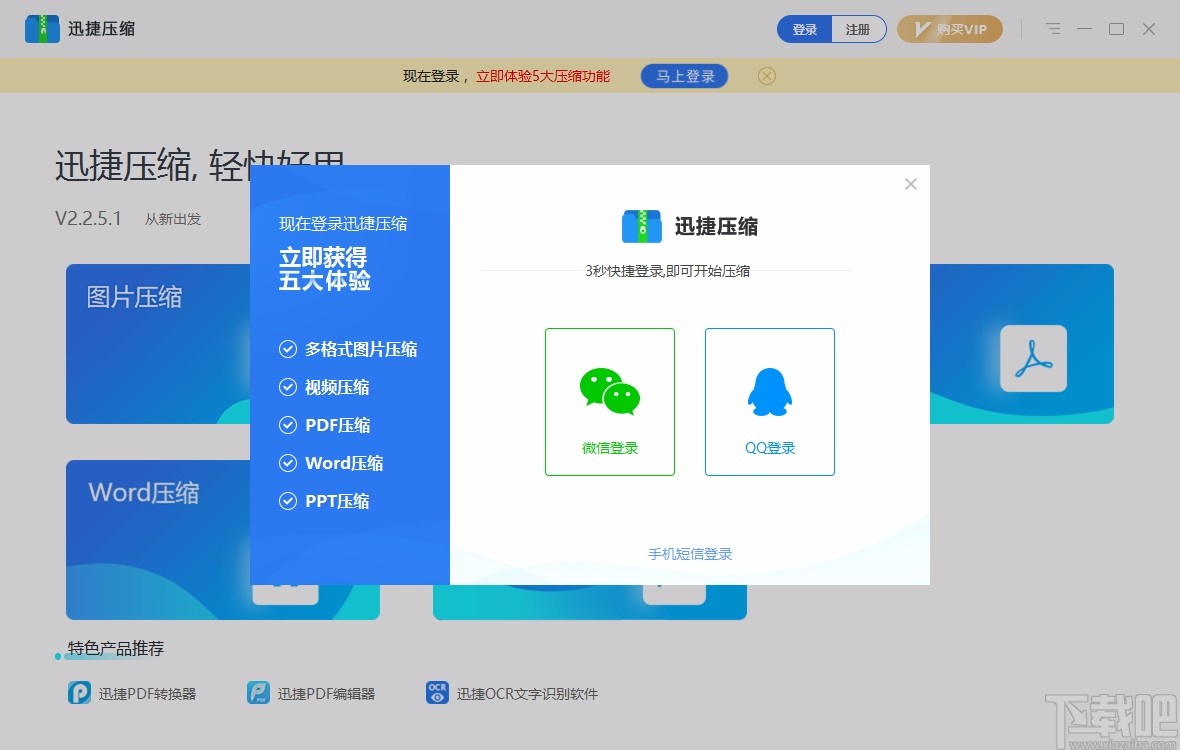The width and height of the screenshot is (1180, 750).
Task: Dismiss the login reminder banner
Action: point(766,75)
